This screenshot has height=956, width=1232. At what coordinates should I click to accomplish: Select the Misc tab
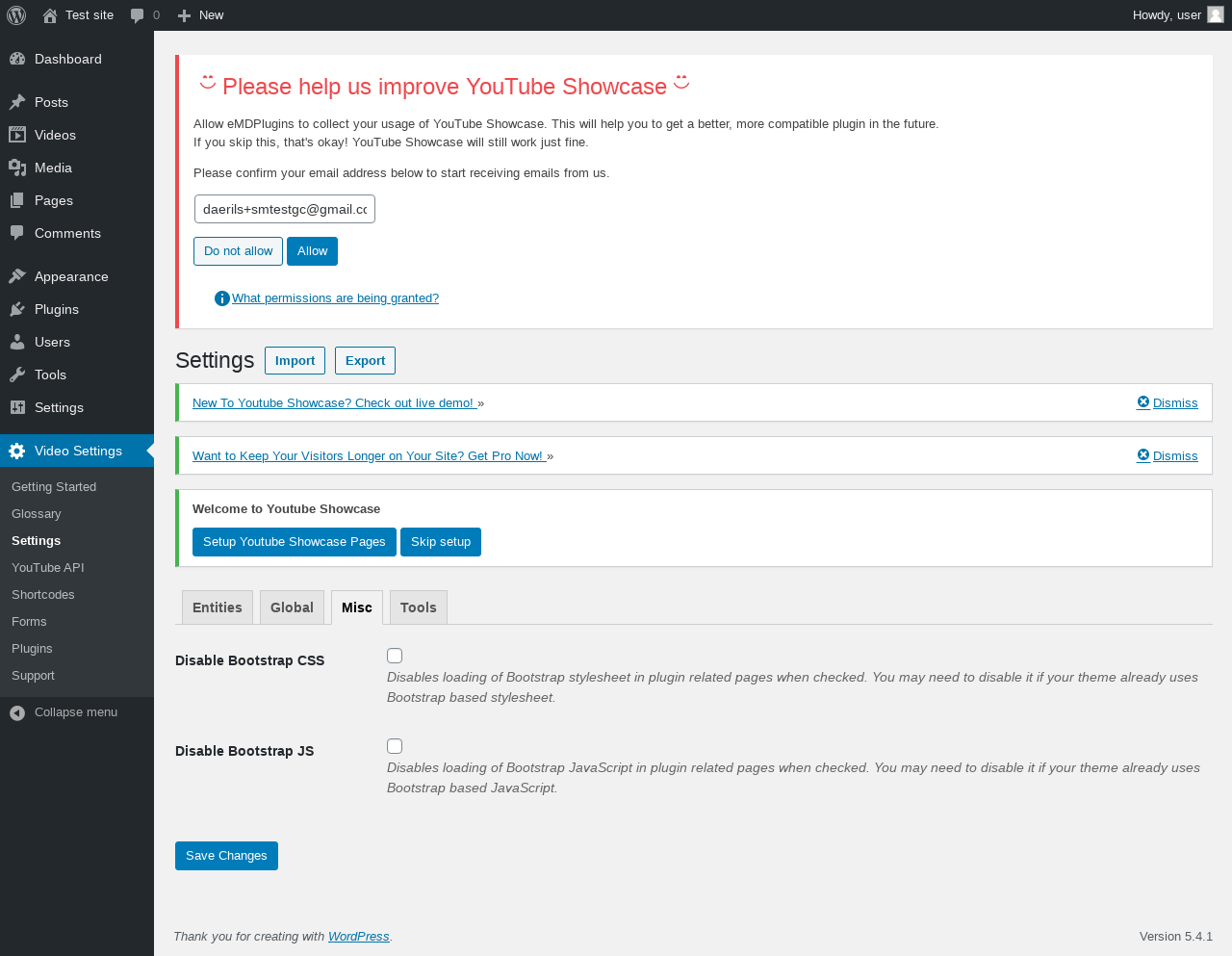[x=357, y=607]
